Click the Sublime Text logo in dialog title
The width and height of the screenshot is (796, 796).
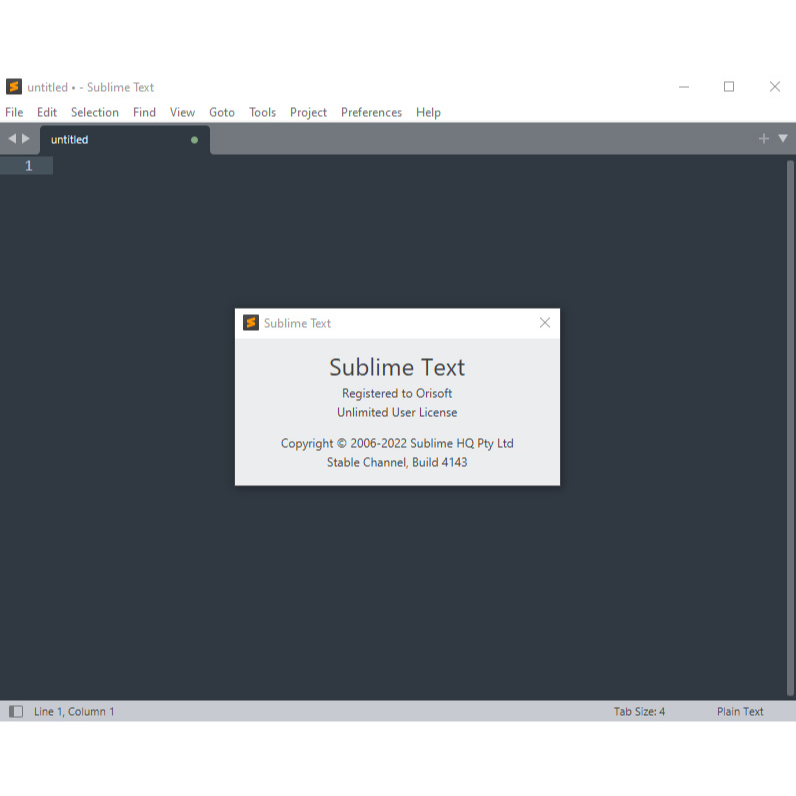click(251, 323)
